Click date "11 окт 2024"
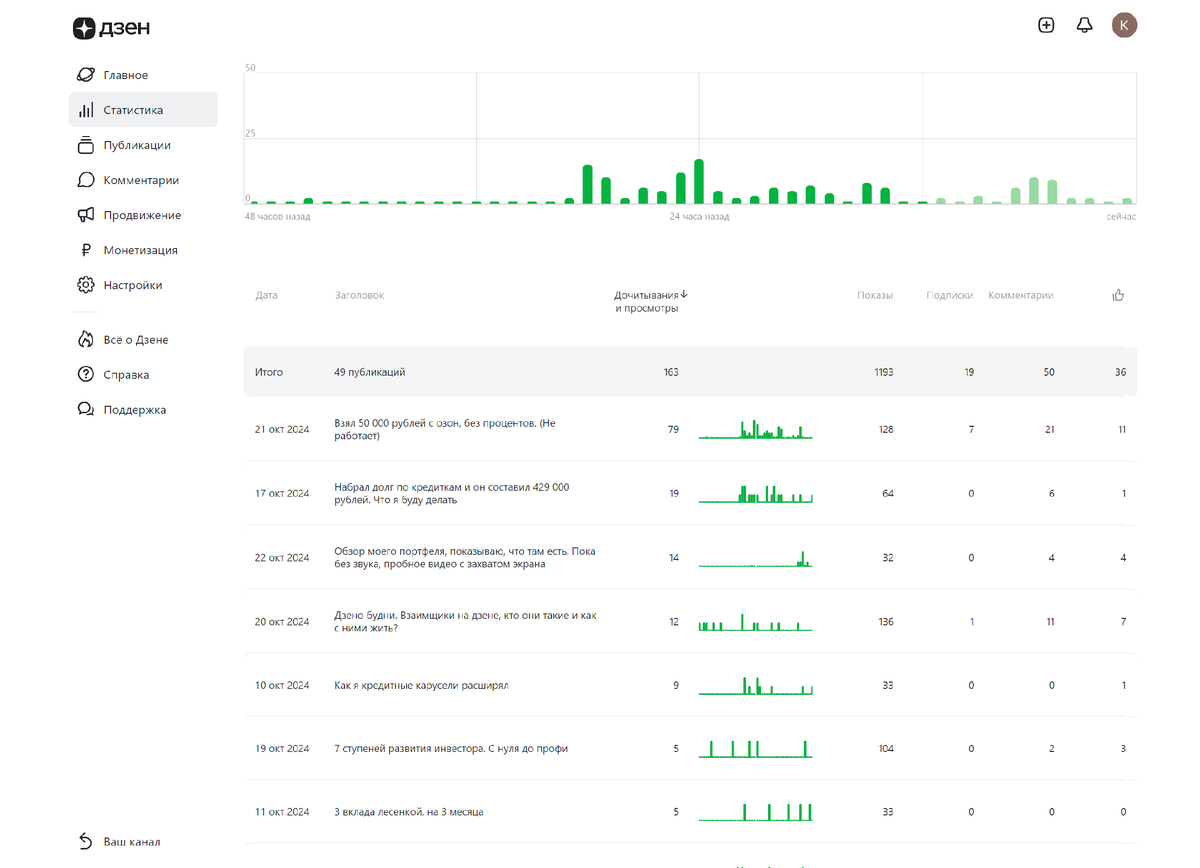 click(x=282, y=812)
